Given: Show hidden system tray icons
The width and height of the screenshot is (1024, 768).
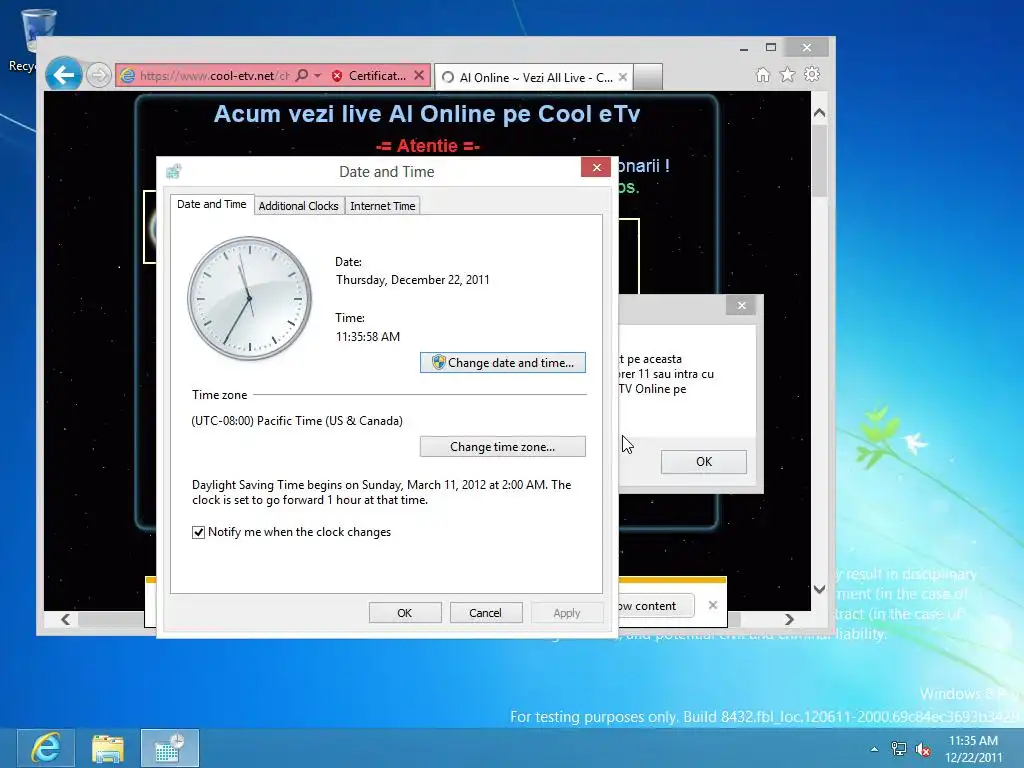Looking at the screenshot, I should 874,749.
